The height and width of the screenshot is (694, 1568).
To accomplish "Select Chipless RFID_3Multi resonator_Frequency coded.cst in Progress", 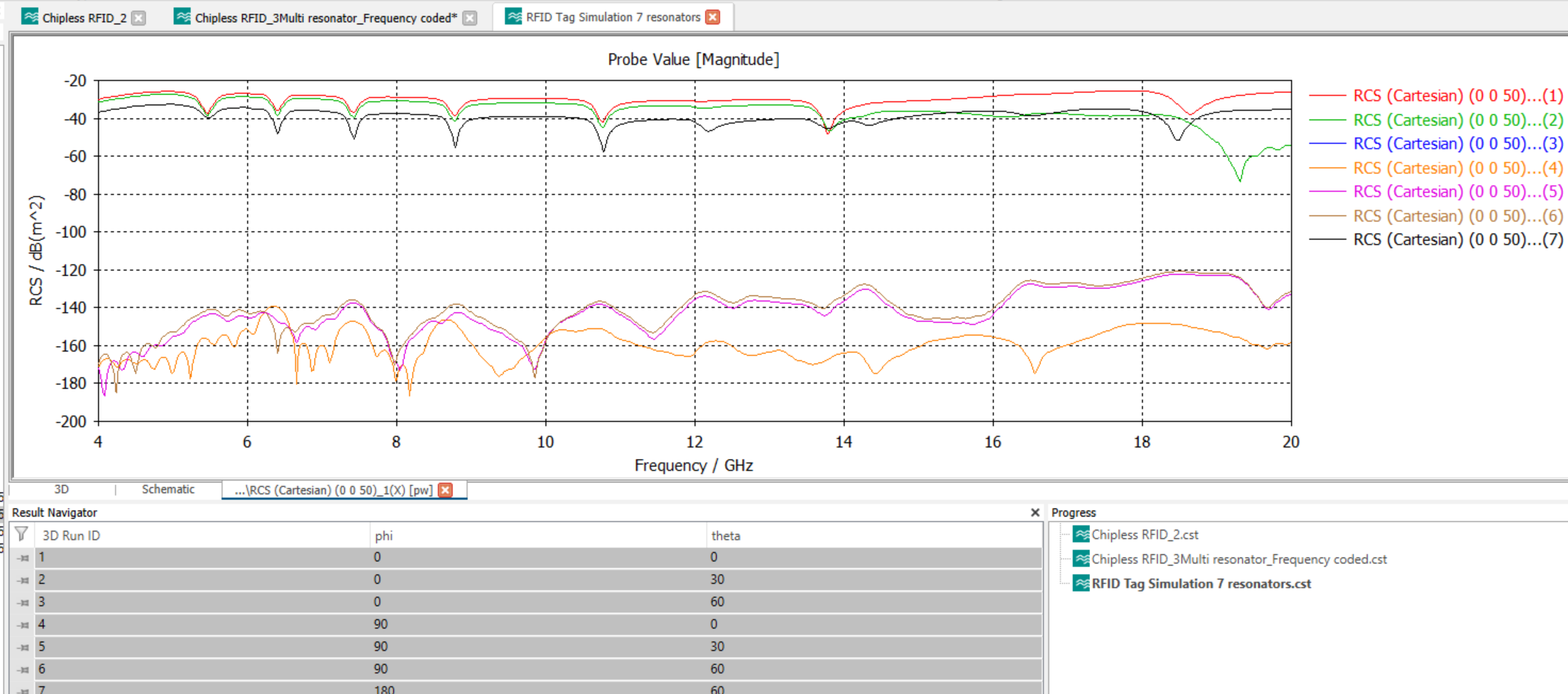I will 1238,559.
